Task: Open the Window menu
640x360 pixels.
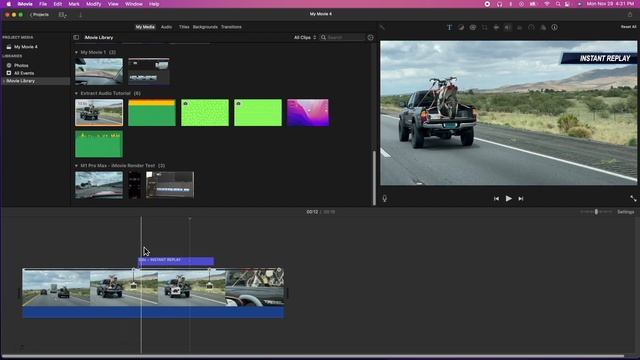Action: tap(133, 4)
